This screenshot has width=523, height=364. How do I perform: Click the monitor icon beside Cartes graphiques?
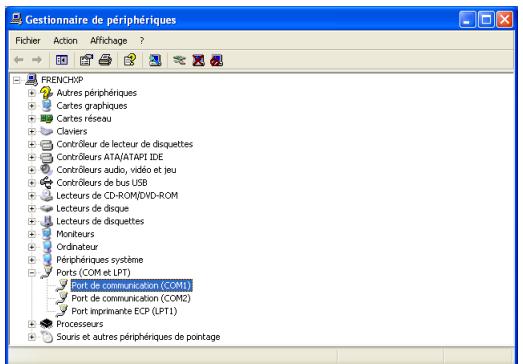tap(46, 105)
